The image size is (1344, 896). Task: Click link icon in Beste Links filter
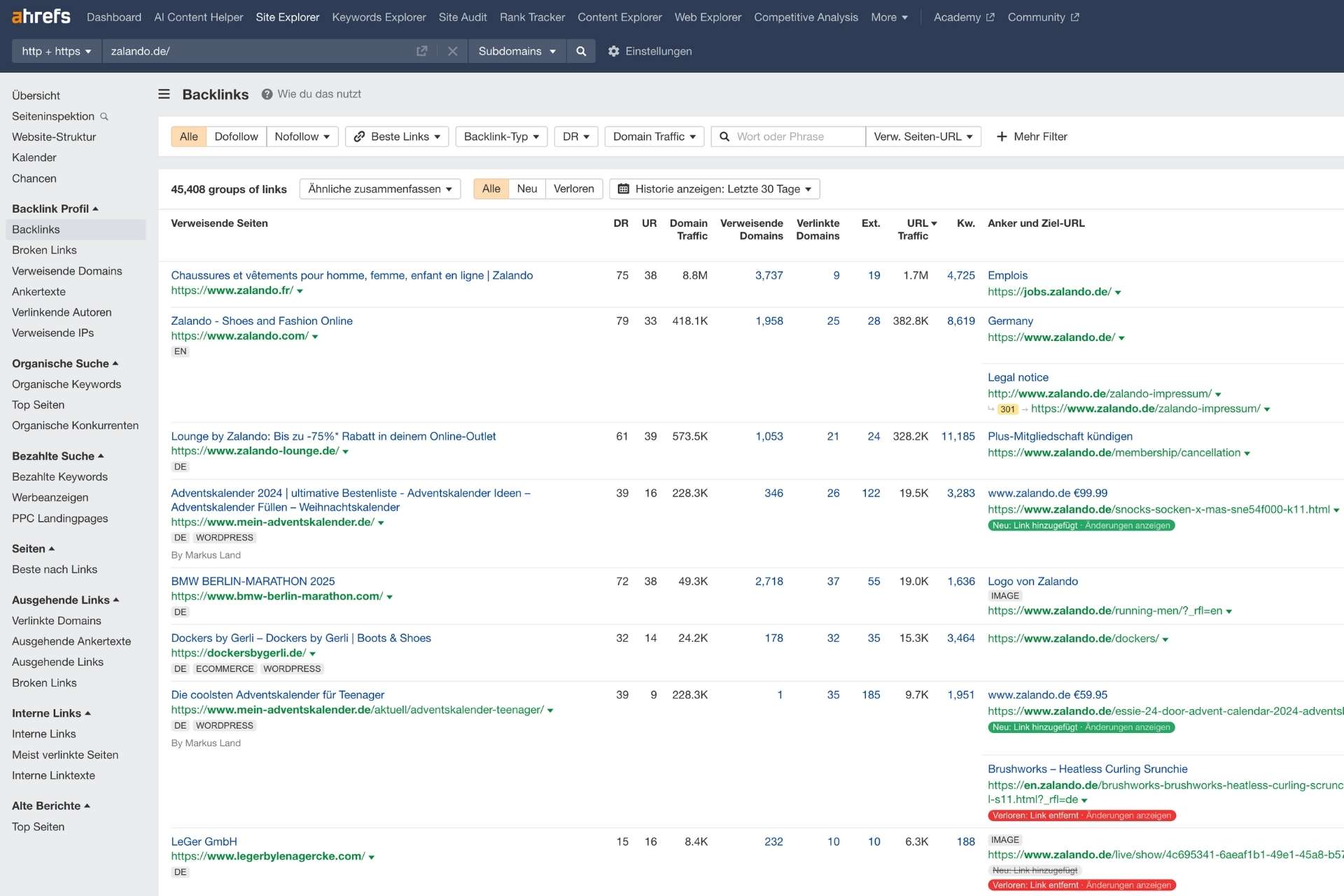tap(359, 136)
